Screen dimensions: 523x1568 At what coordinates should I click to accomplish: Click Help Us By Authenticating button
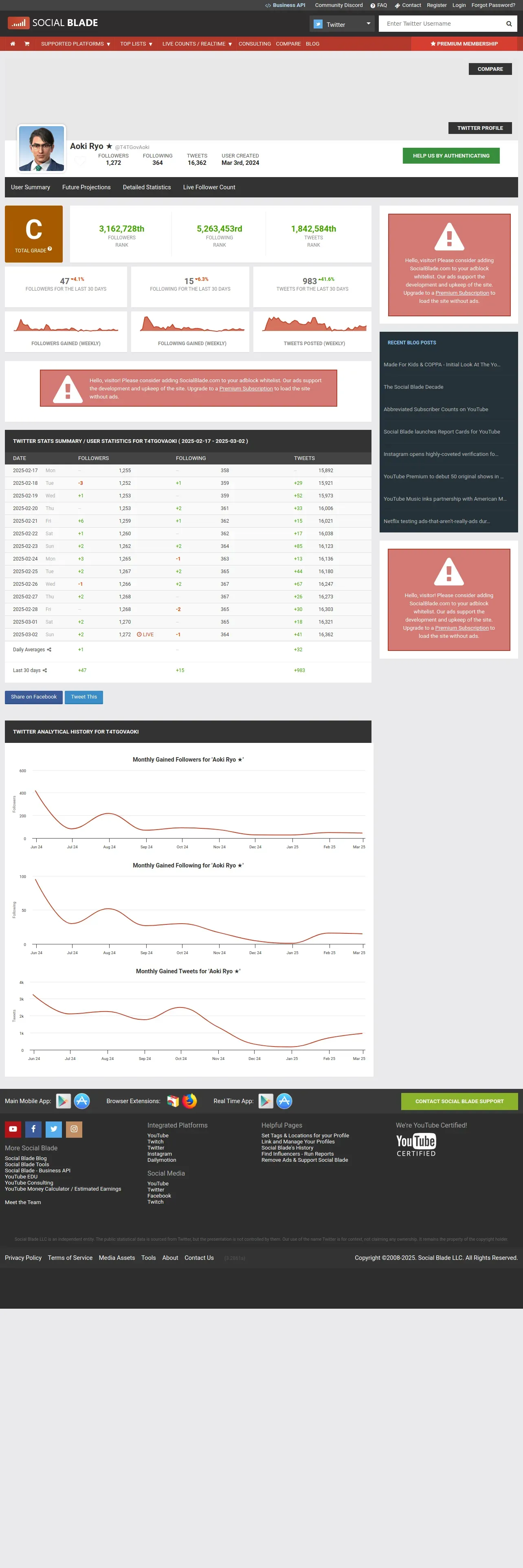point(451,156)
